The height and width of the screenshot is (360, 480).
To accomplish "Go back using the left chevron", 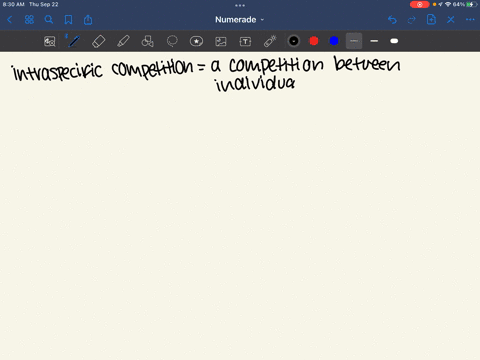I will point(10,20).
